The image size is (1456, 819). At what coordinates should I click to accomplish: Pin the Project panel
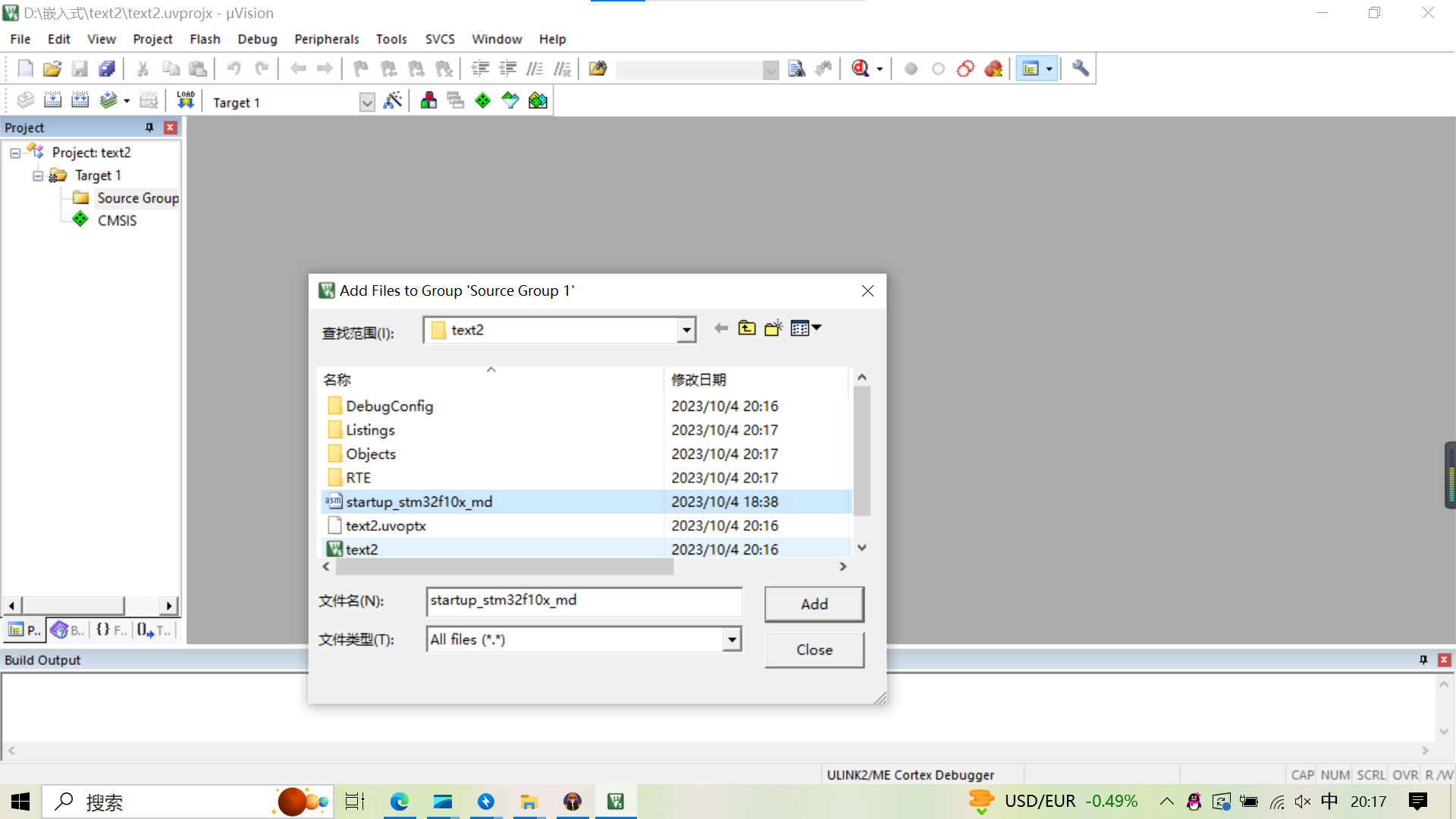[149, 127]
